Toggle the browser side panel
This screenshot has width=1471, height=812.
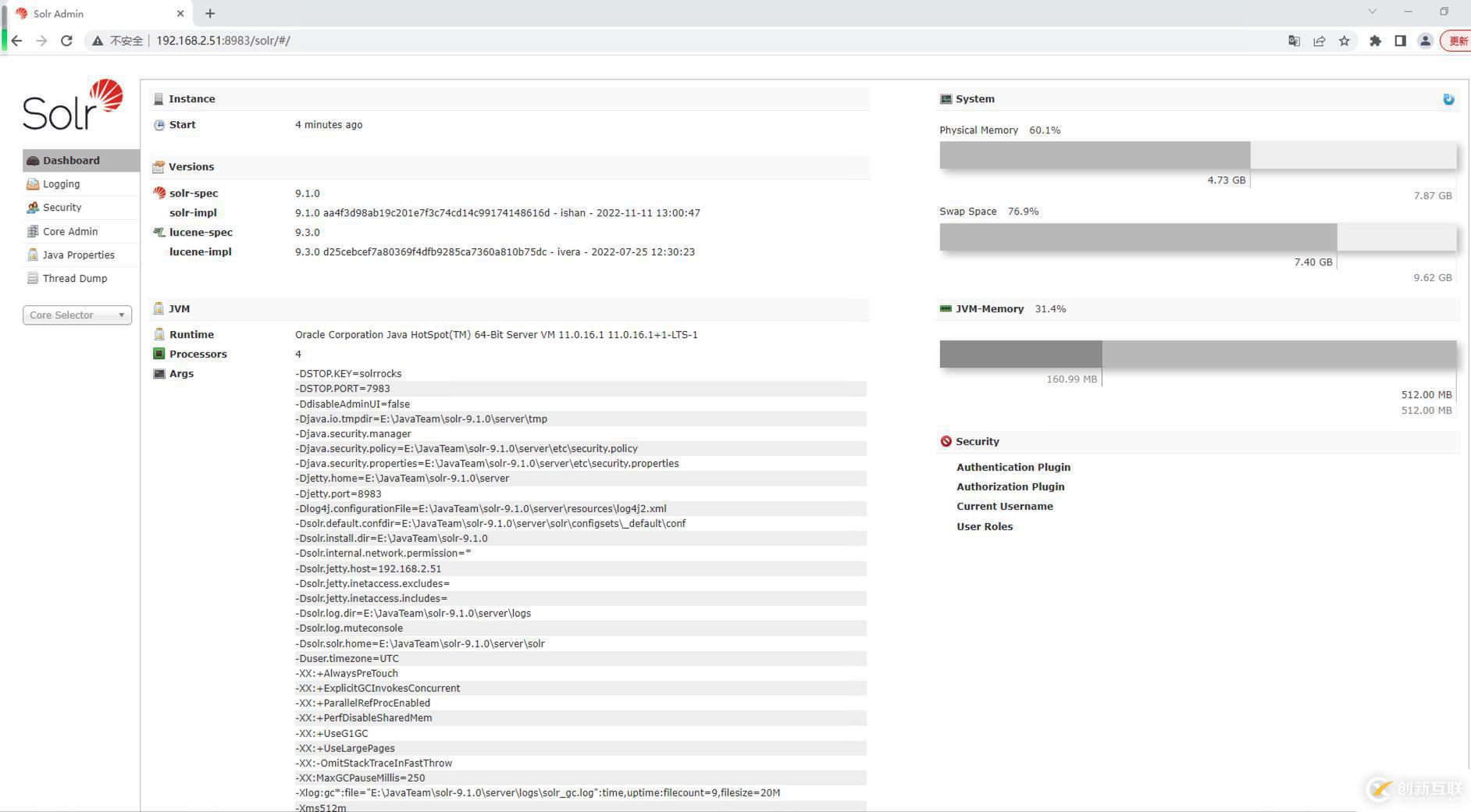pyautogui.click(x=1400, y=41)
